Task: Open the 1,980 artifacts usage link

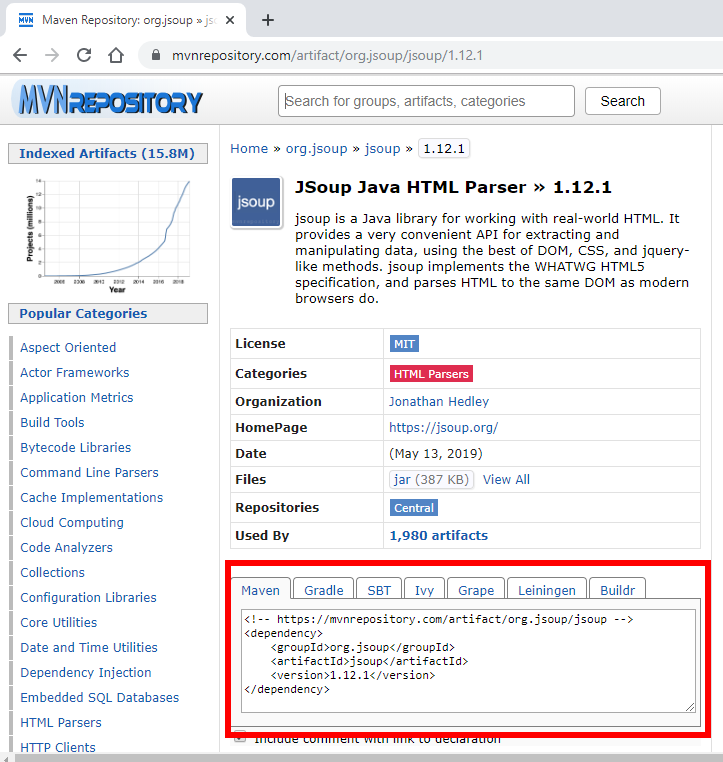Action: 438,536
